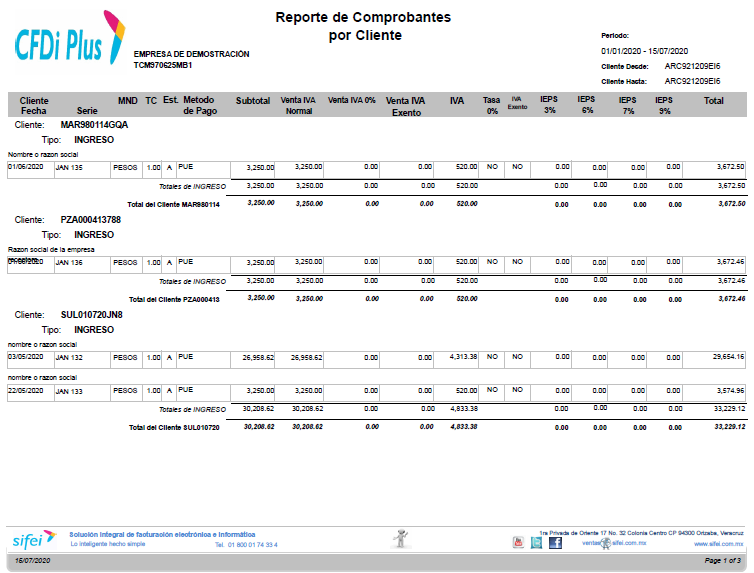The width and height of the screenshot is (754, 573).
Task: Click the 'TC' column header
Action: (x=151, y=100)
